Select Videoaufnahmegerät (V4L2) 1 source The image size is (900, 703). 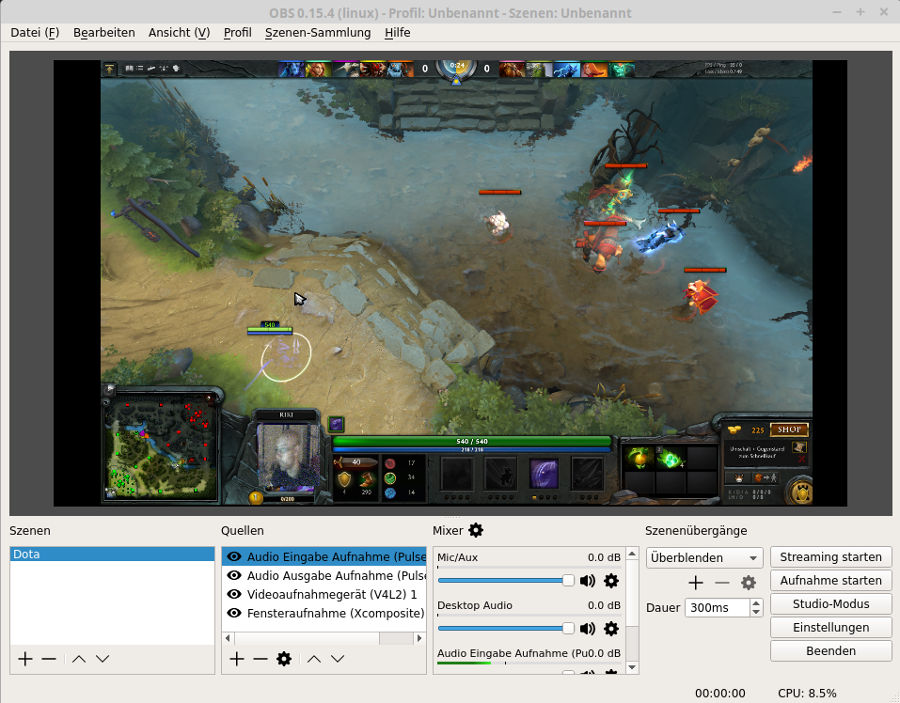[324, 594]
